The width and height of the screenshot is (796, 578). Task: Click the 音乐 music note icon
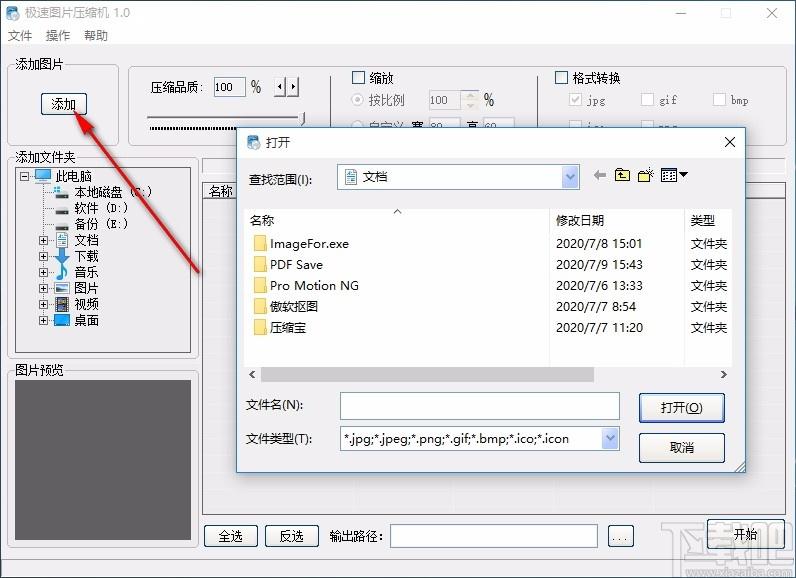tap(61, 272)
